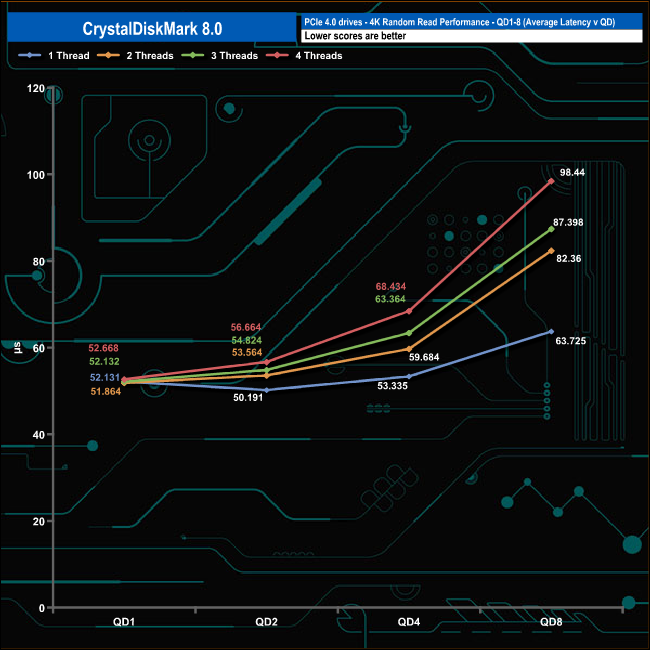Click the PCIe 4.0 drives chart subtitle
650x650 pixels.
(460, 22)
